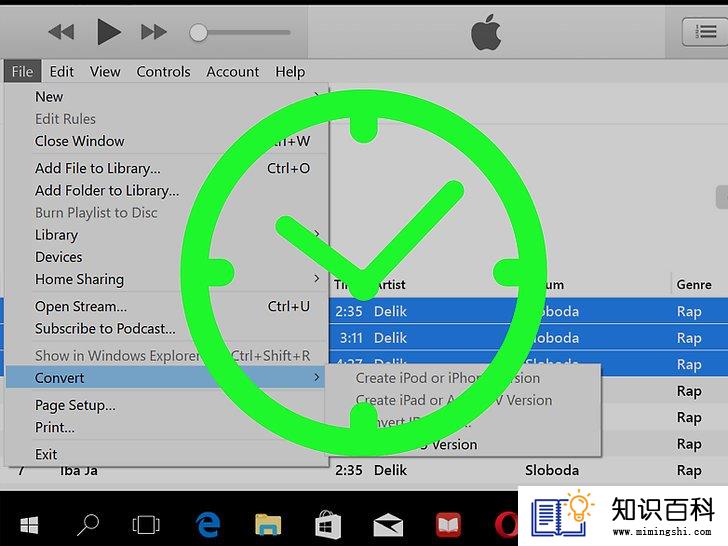Choose Print from File menu
Image resolution: width=728 pixels, height=546 pixels.
click(x=167, y=427)
